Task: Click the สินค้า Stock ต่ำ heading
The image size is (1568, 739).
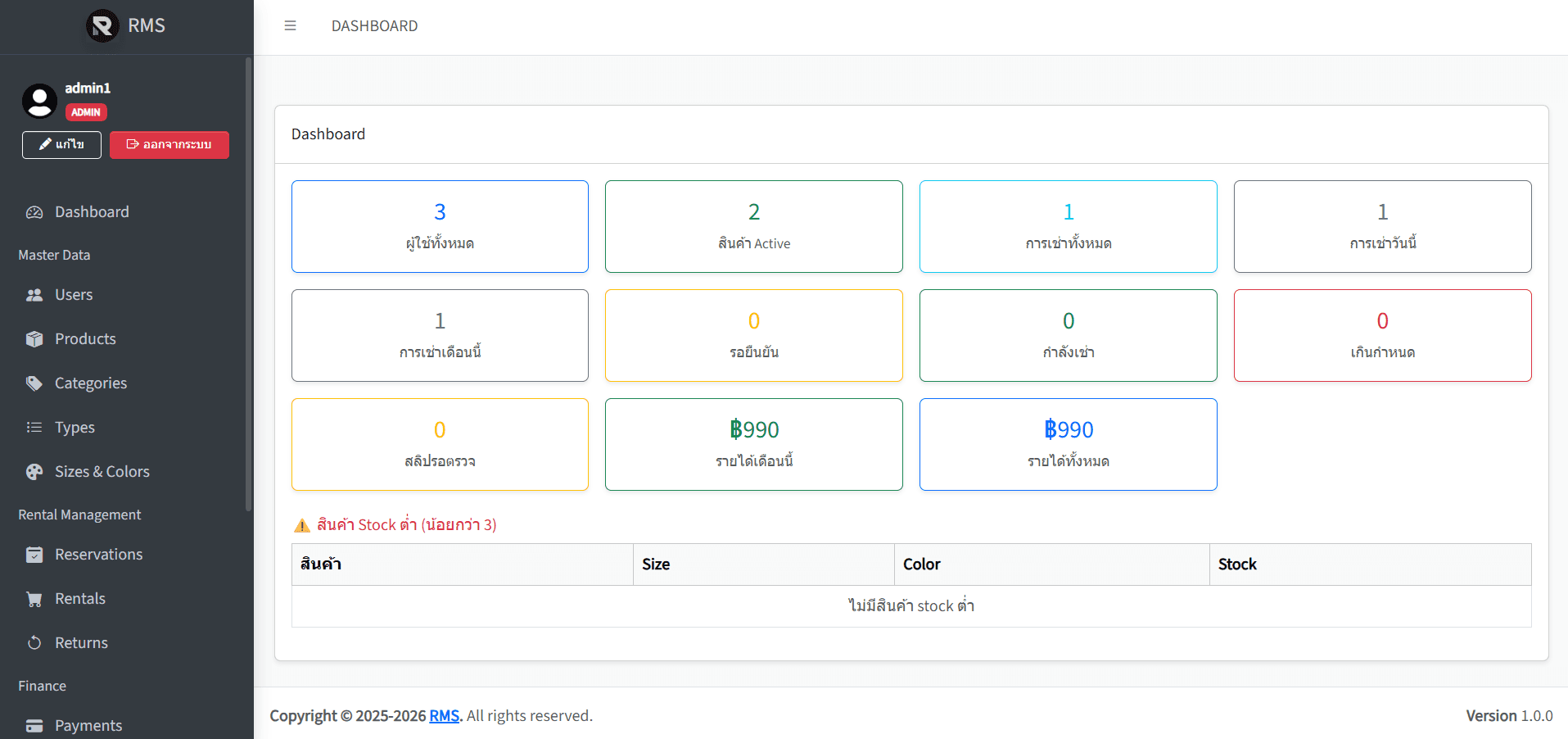Action: (406, 525)
